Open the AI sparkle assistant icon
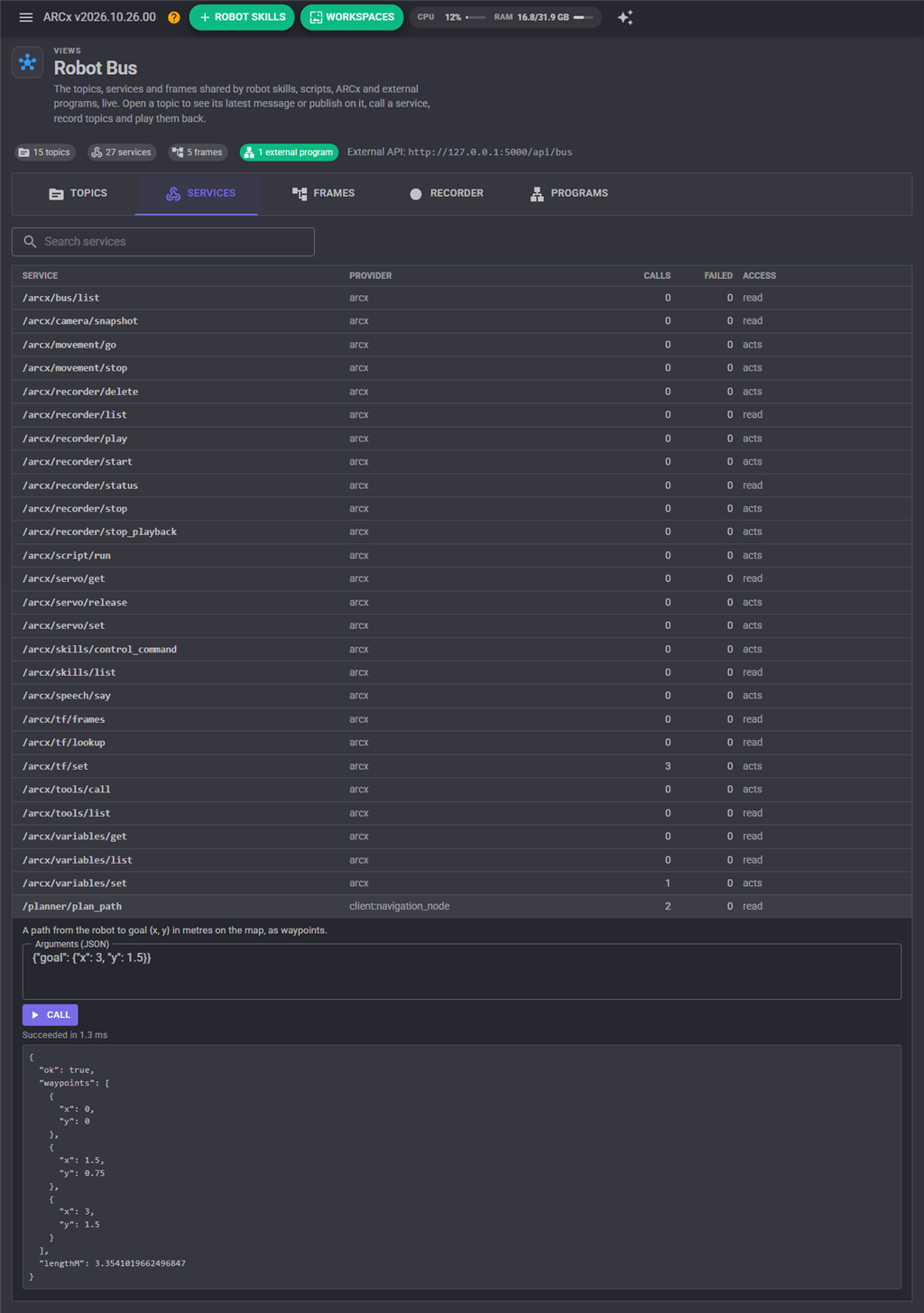Screen dimensions: 924x1313 click(625, 17)
